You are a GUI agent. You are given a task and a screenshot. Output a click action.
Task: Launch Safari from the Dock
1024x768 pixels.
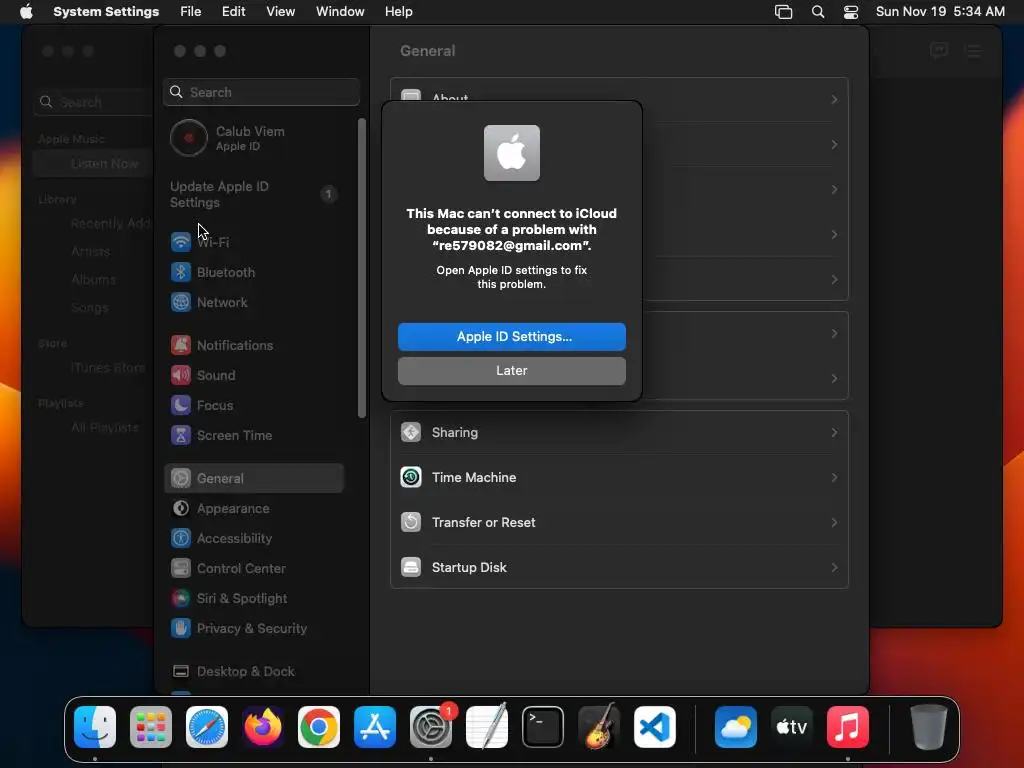[207, 727]
